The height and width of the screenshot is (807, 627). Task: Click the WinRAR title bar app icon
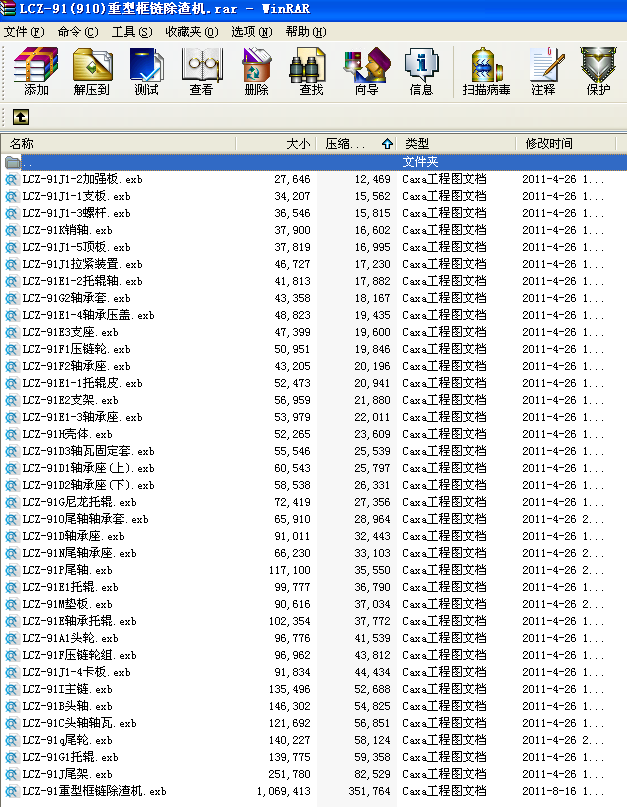coord(8,9)
